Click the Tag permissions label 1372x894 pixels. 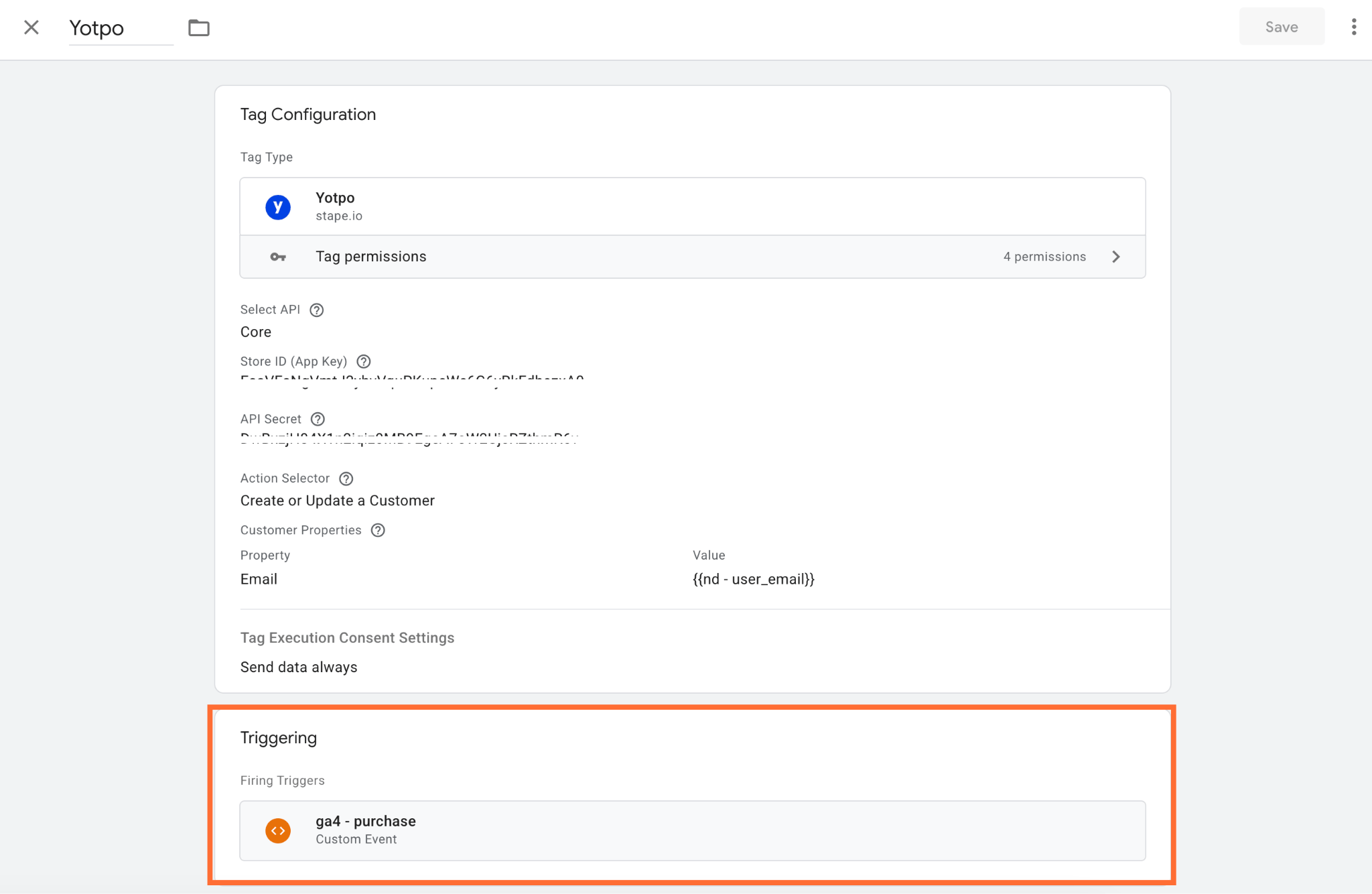point(371,257)
